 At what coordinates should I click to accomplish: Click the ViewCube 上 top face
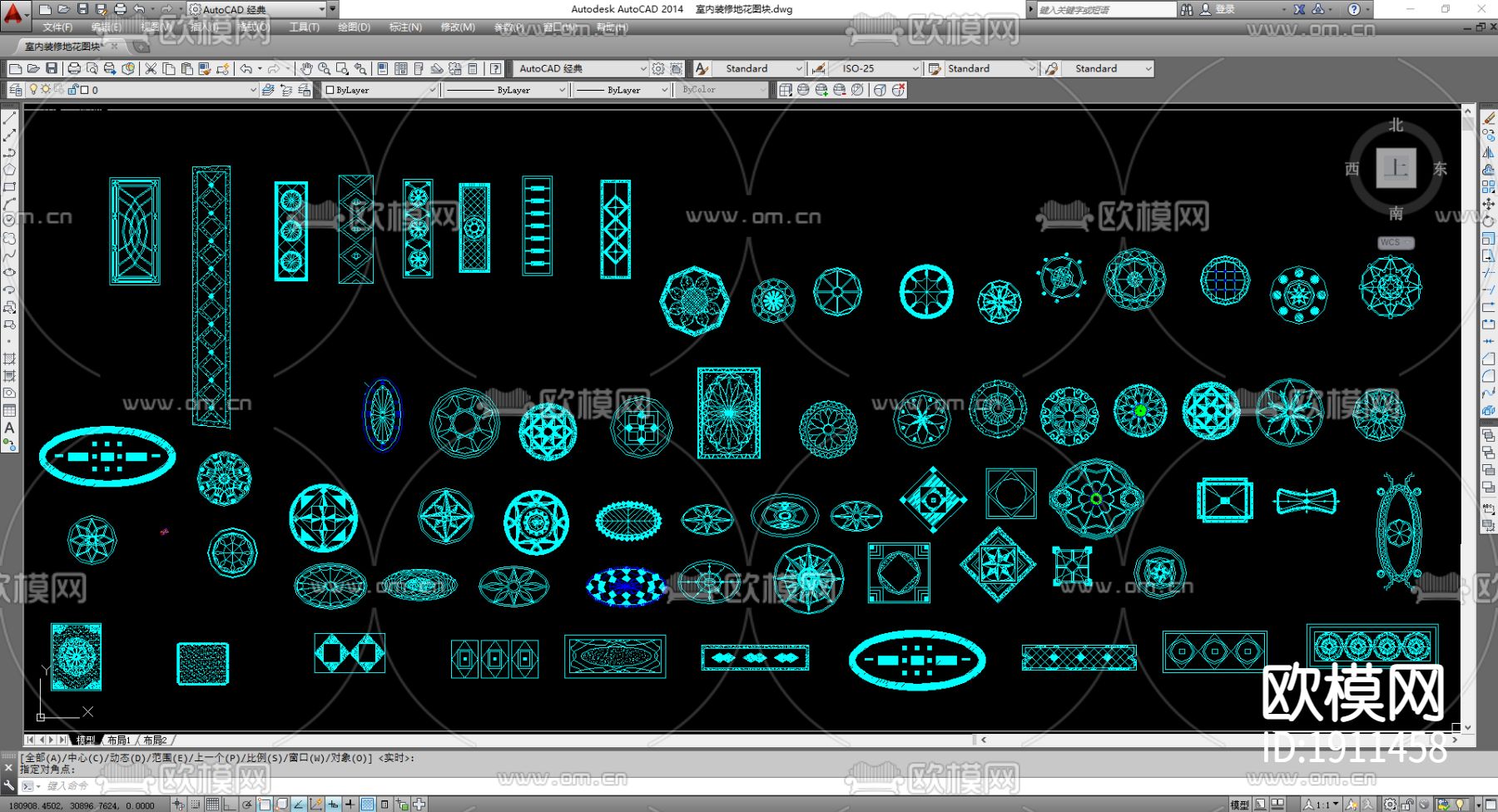1396,168
